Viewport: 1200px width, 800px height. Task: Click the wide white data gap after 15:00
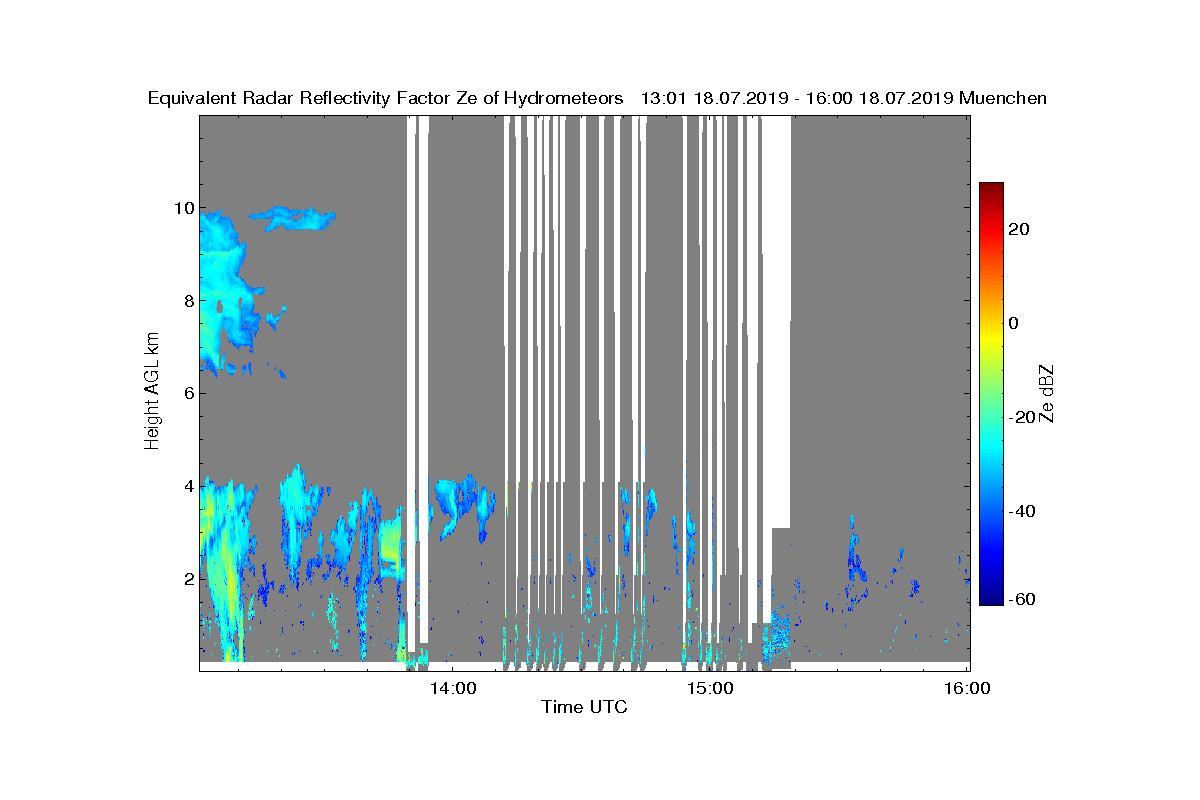coord(776,320)
